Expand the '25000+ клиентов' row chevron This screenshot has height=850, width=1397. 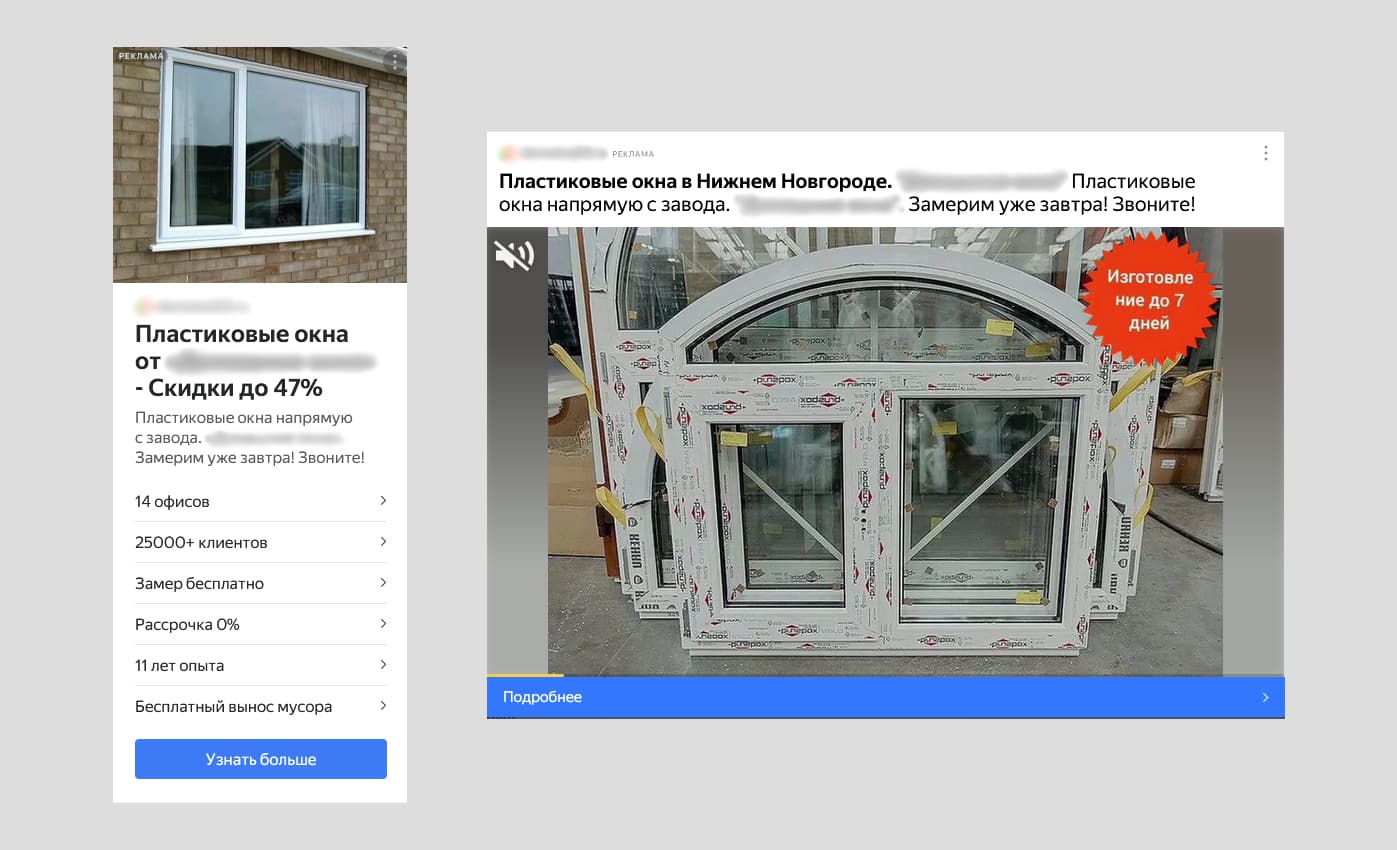pyautogui.click(x=383, y=542)
